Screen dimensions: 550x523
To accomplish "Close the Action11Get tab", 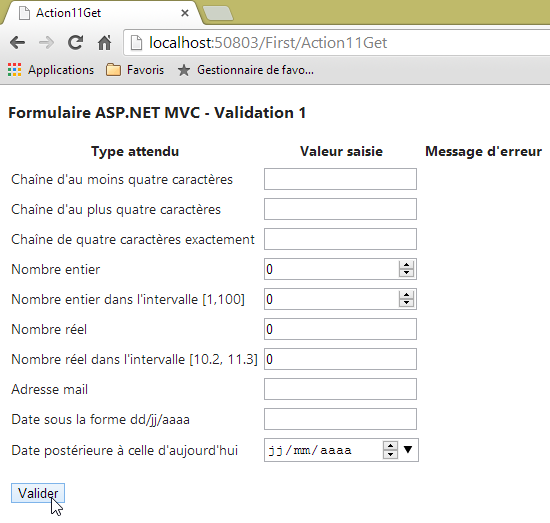I will point(185,13).
